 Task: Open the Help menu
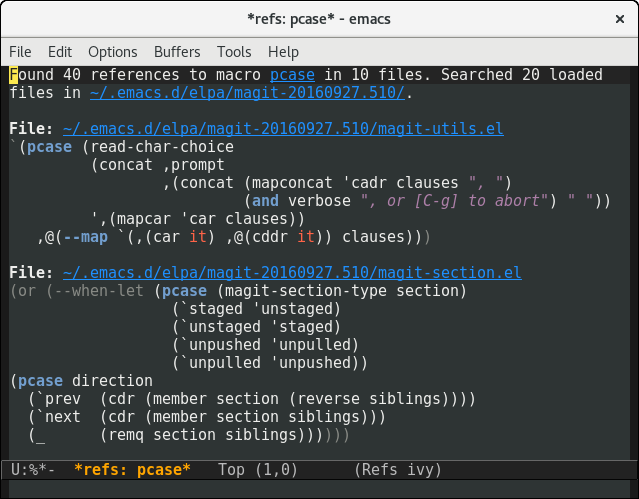pyautogui.click(x=283, y=52)
